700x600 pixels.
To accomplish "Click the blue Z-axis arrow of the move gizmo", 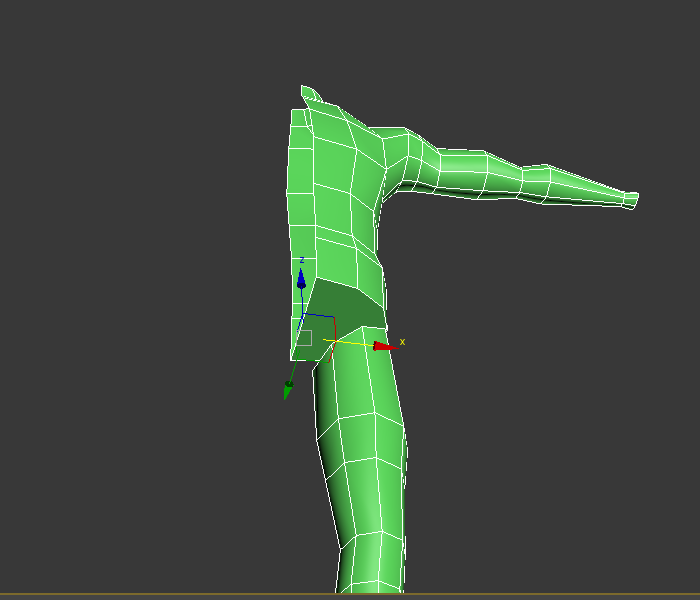I will click(301, 279).
